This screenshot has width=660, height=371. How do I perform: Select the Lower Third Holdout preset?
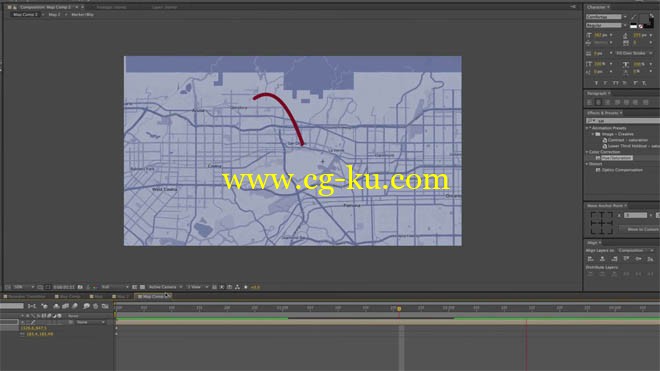[631, 146]
